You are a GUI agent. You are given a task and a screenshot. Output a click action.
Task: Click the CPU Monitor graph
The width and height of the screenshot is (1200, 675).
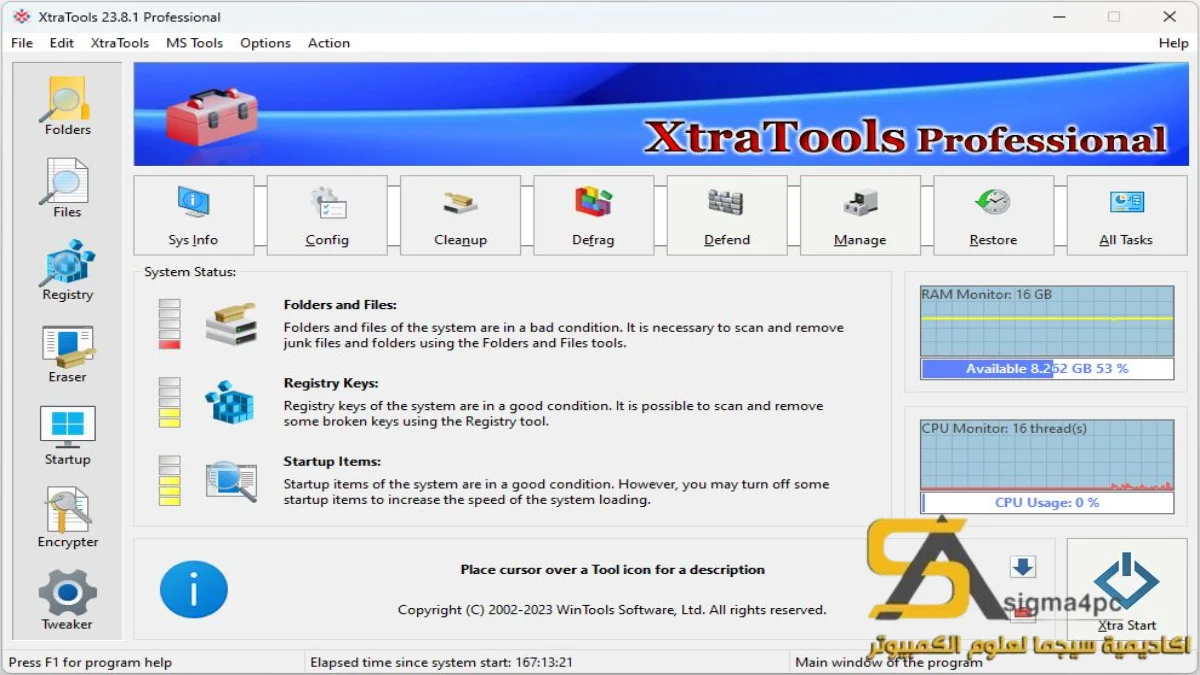[1047, 455]
